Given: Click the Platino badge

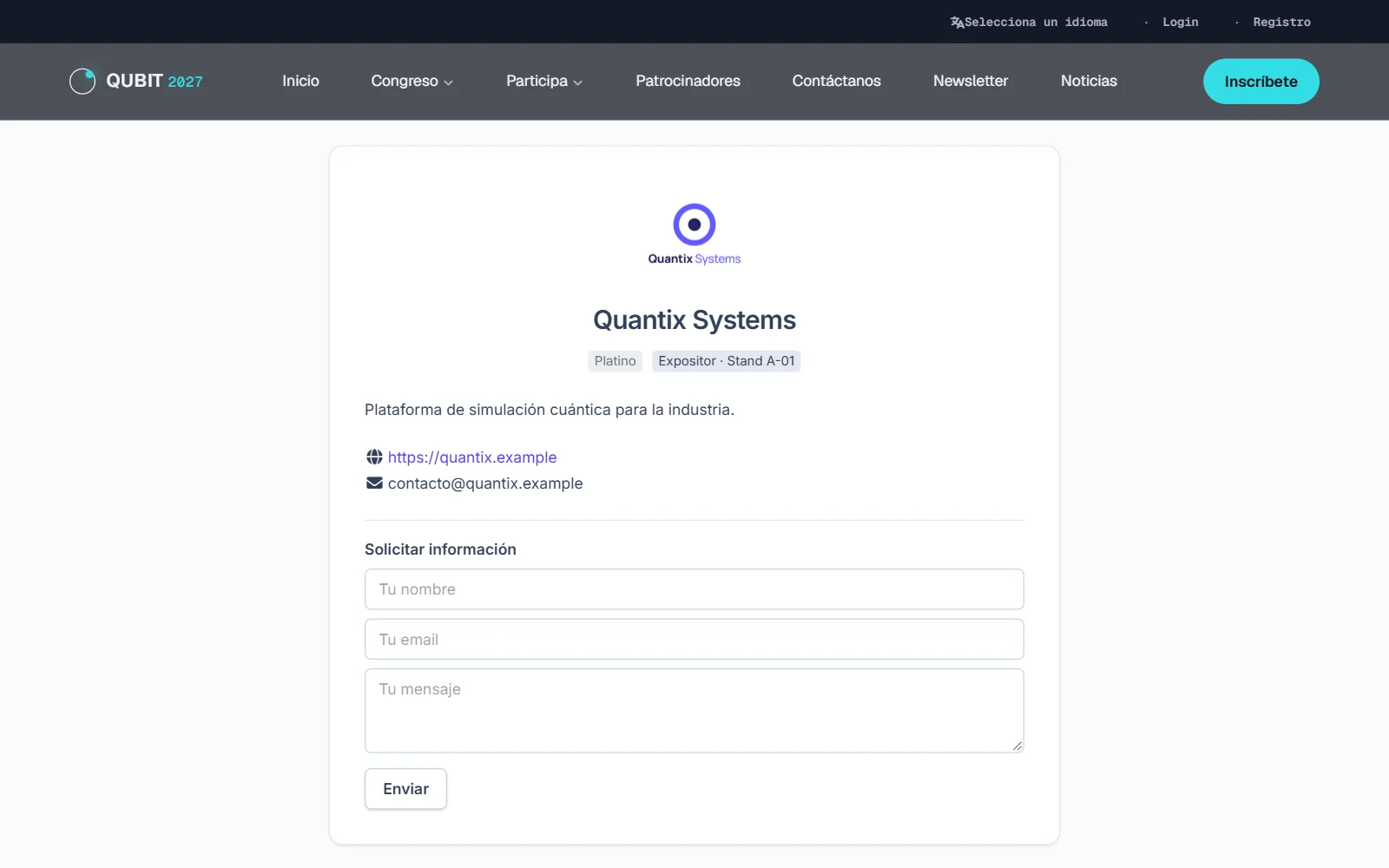Looking at the screenshot, I should [616, 361].
